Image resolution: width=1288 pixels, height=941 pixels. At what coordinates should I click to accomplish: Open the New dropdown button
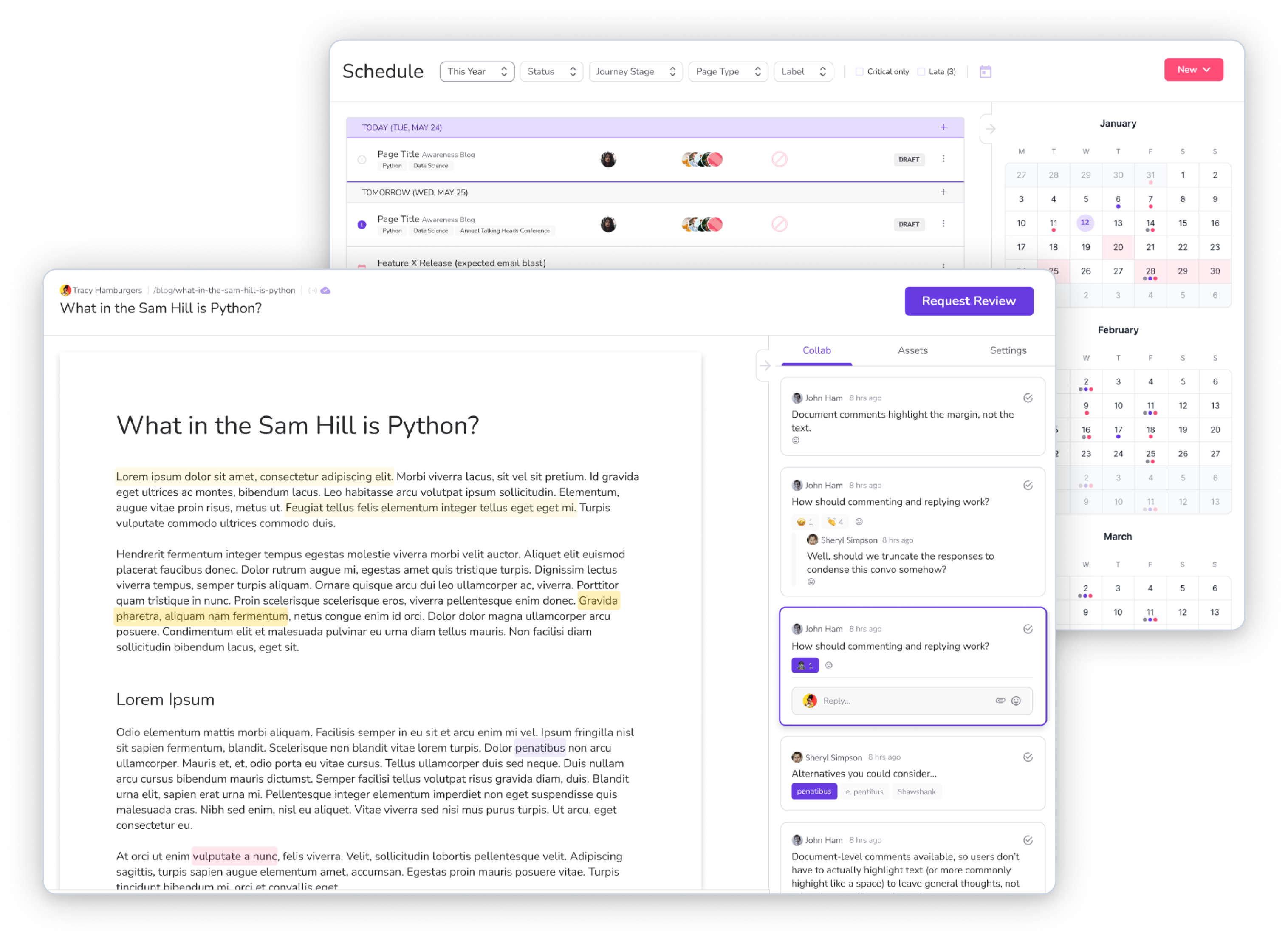click(1193, 70)
